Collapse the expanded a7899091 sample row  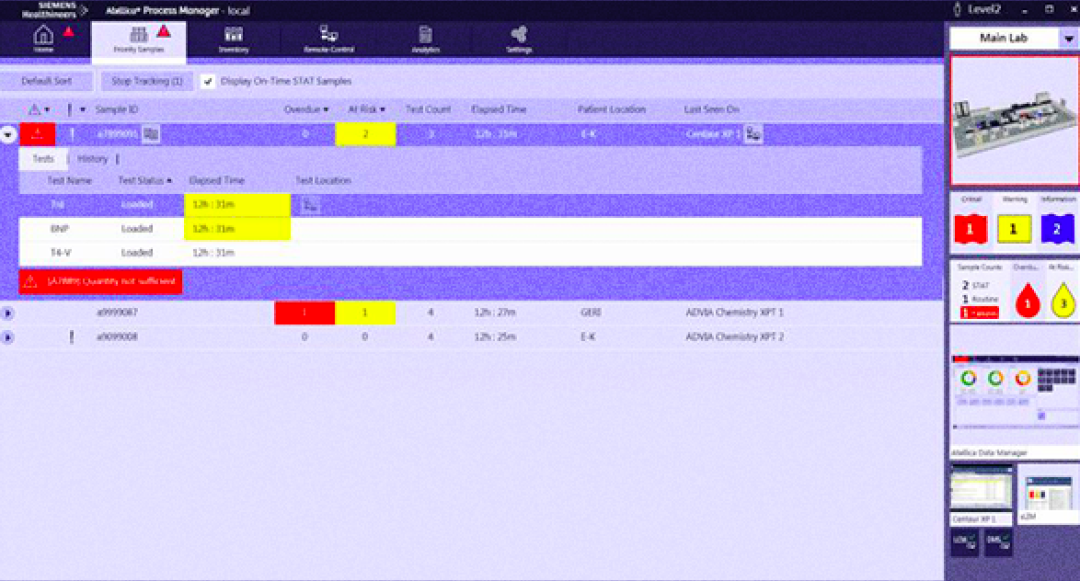pos(8,133)
